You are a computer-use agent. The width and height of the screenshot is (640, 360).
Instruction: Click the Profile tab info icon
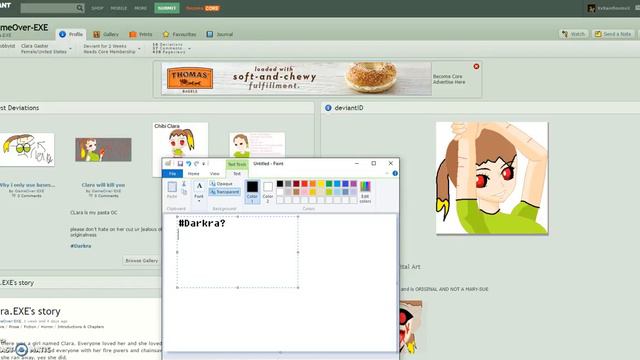[62, 34]
